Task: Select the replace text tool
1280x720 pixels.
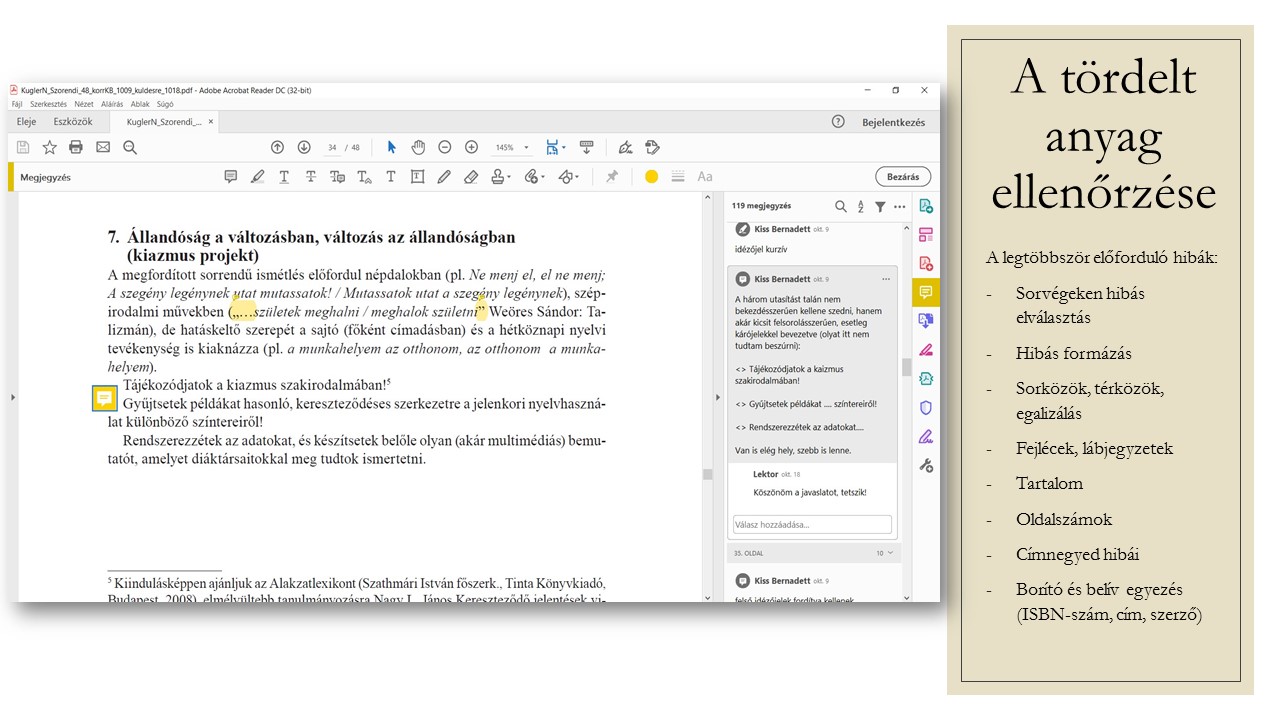Action: click(337, 177)
